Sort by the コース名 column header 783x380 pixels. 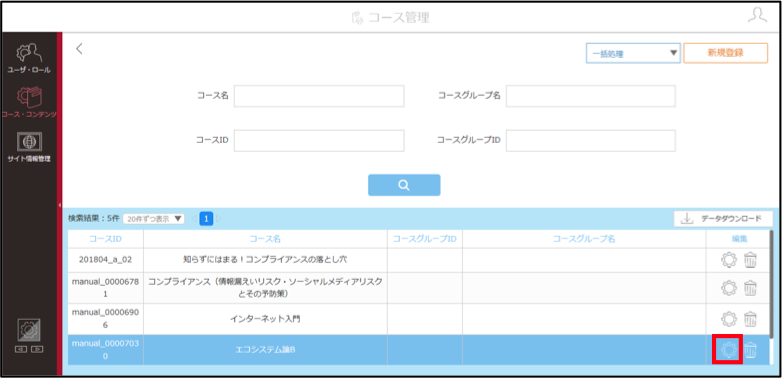(265, 239)
